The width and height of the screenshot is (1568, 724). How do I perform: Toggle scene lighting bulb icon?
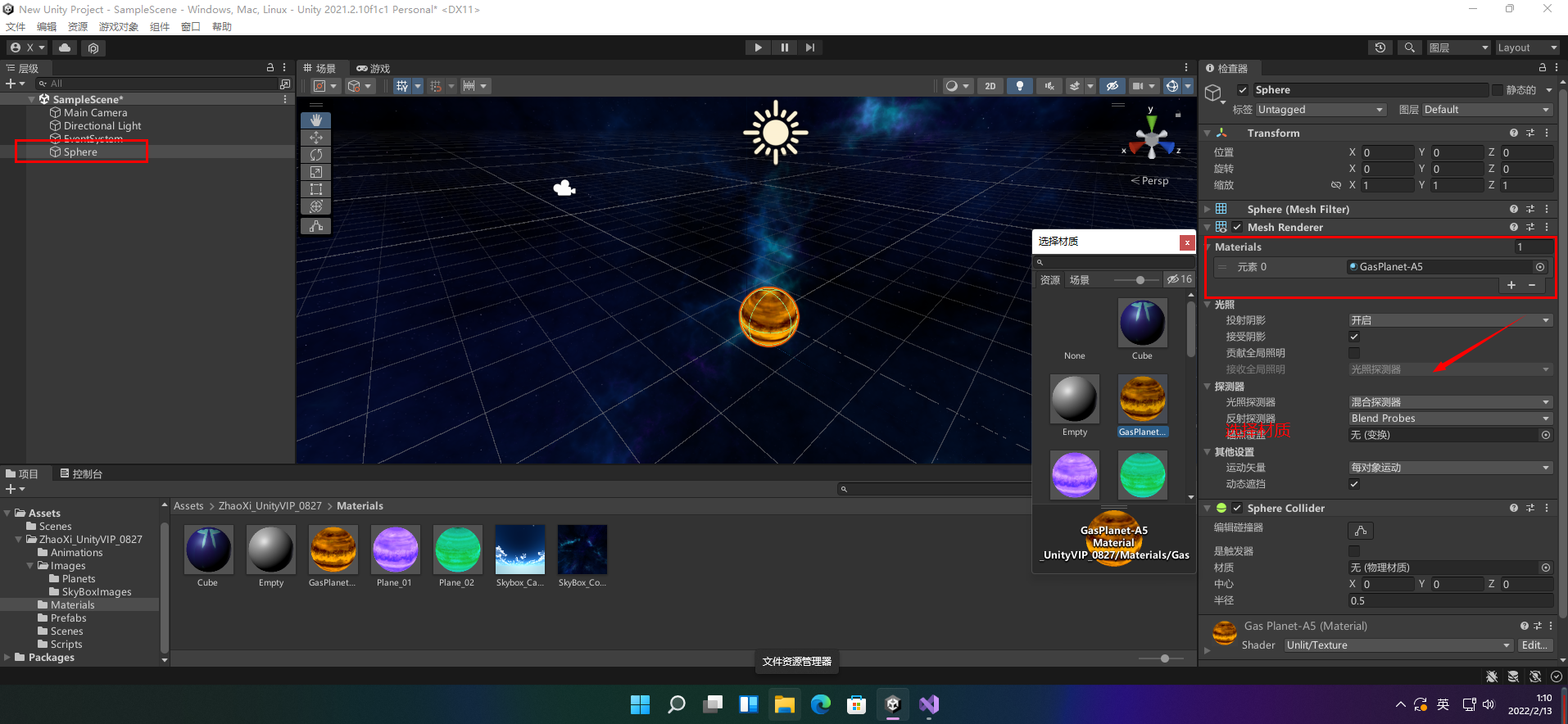pos(1019,86)
